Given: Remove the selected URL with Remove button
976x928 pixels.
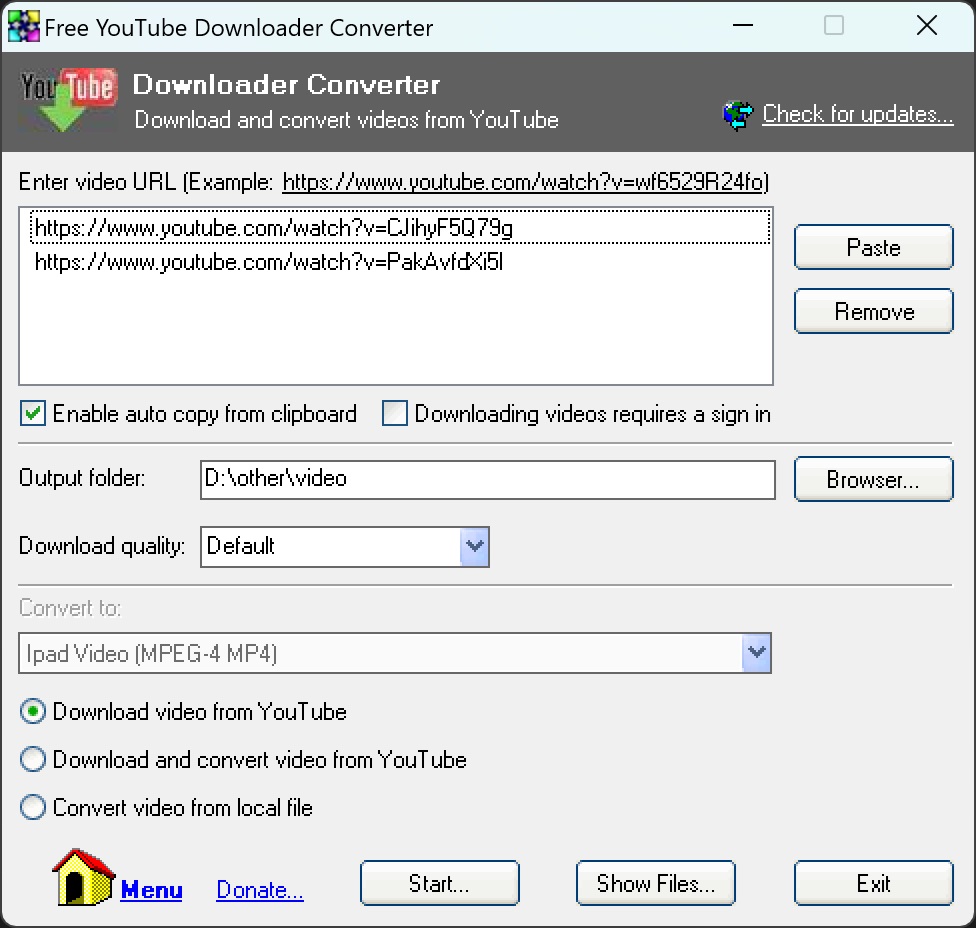Looking at the screenshot, I should [873, 312].
